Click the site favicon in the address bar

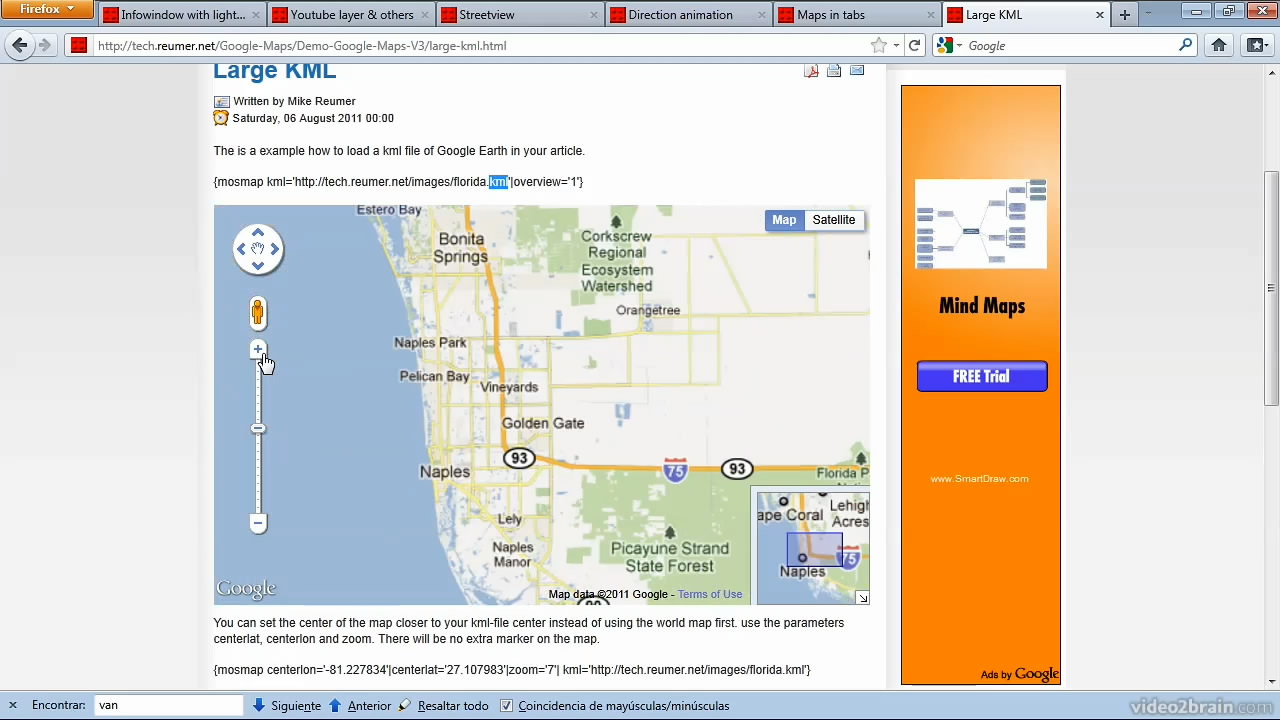point(78,45)
